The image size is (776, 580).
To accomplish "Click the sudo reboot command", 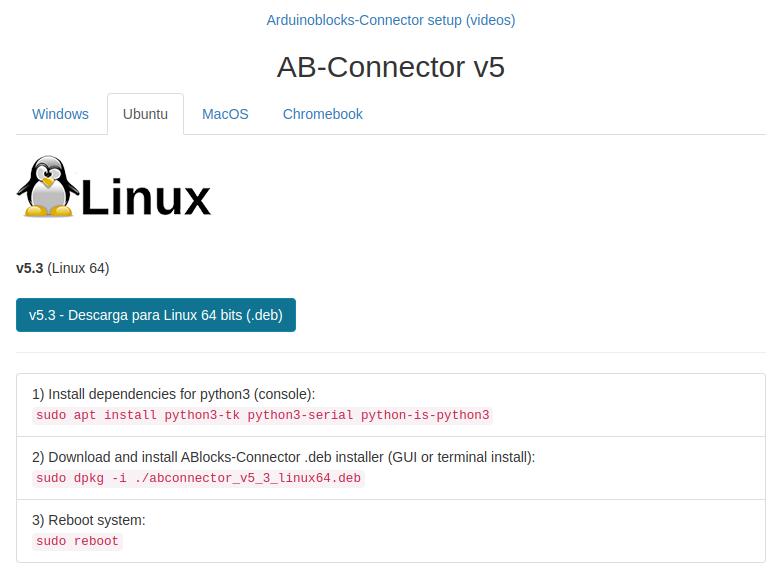I will (77, 541).
